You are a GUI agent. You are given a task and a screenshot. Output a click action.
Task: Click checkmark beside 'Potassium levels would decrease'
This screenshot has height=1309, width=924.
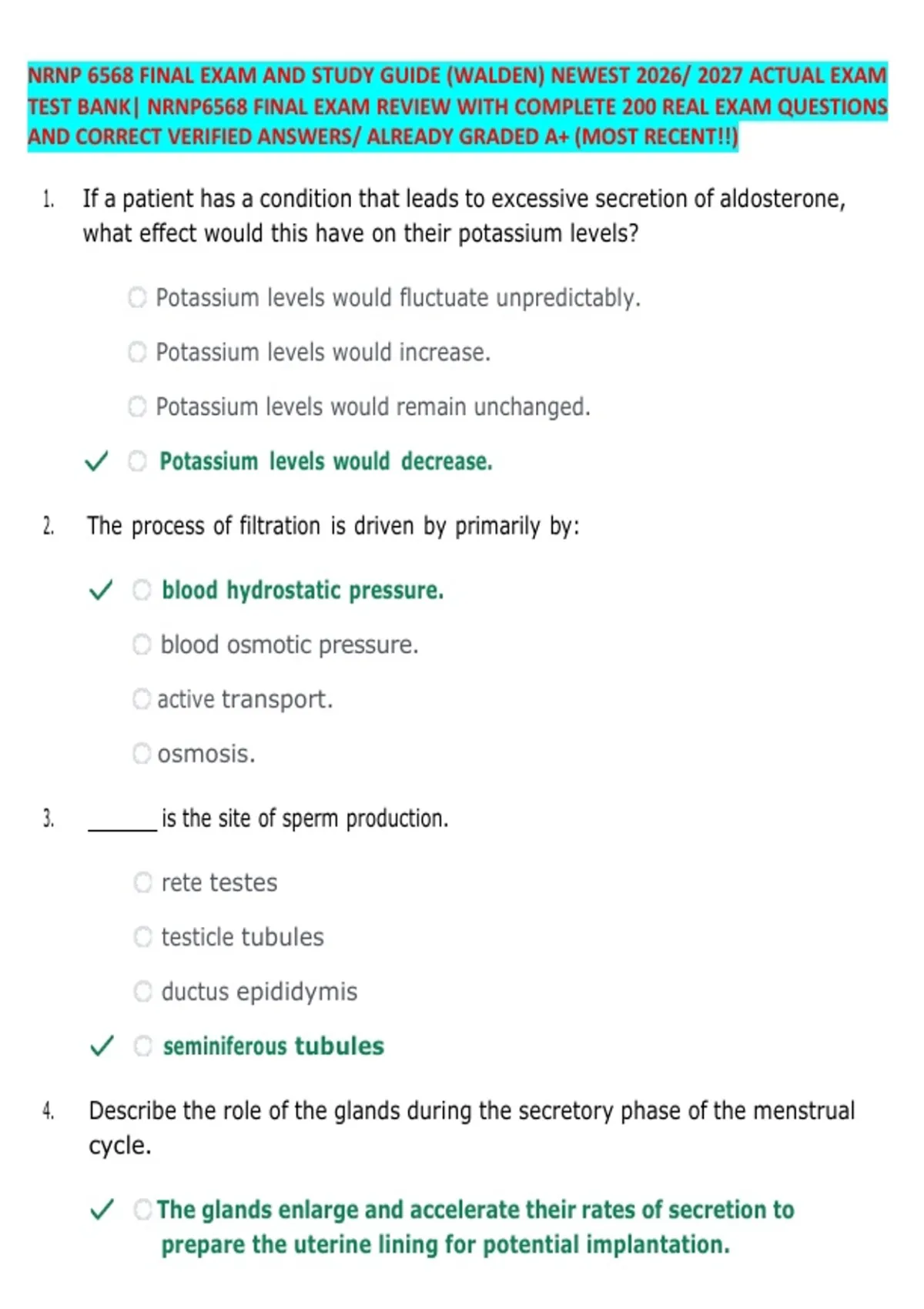[x=95, y=461]
